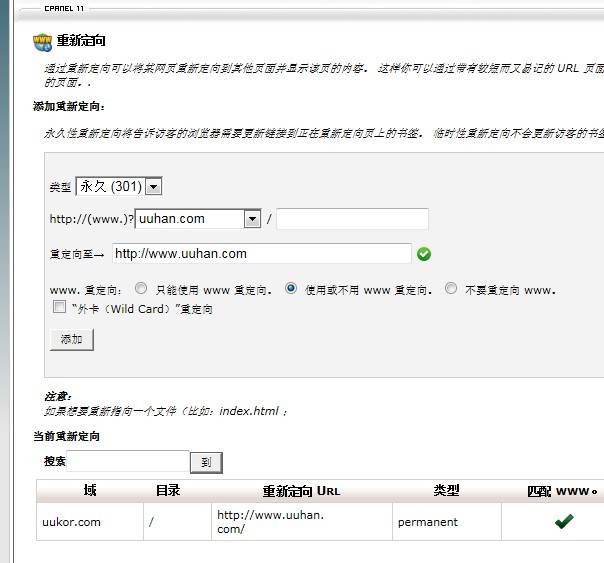Viewport: 604px width, 563px height.
Task: Select the 只能使用 www 重定向 radio button
Action: tap(141, 288)
